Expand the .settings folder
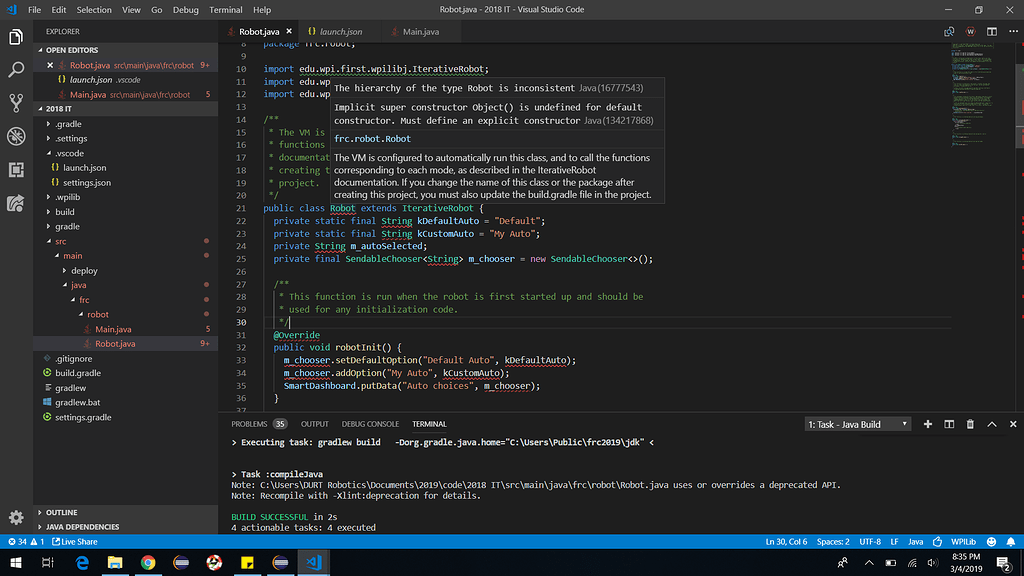The height and width of the screenshot is (576, 1024). pyautogui.click(x=71, y=138)
